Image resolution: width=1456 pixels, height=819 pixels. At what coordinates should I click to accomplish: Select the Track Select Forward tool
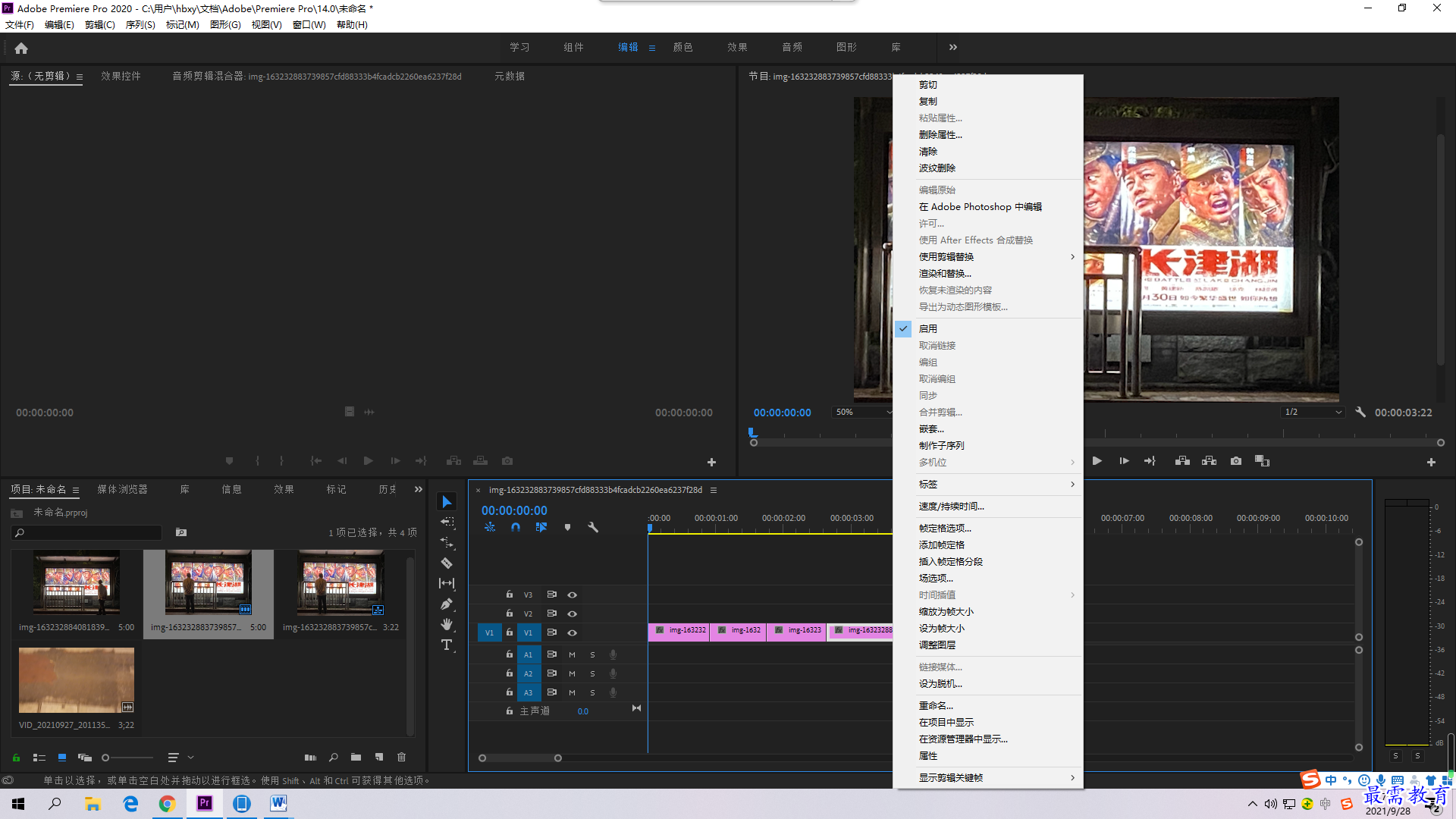[x=447, y=522]
